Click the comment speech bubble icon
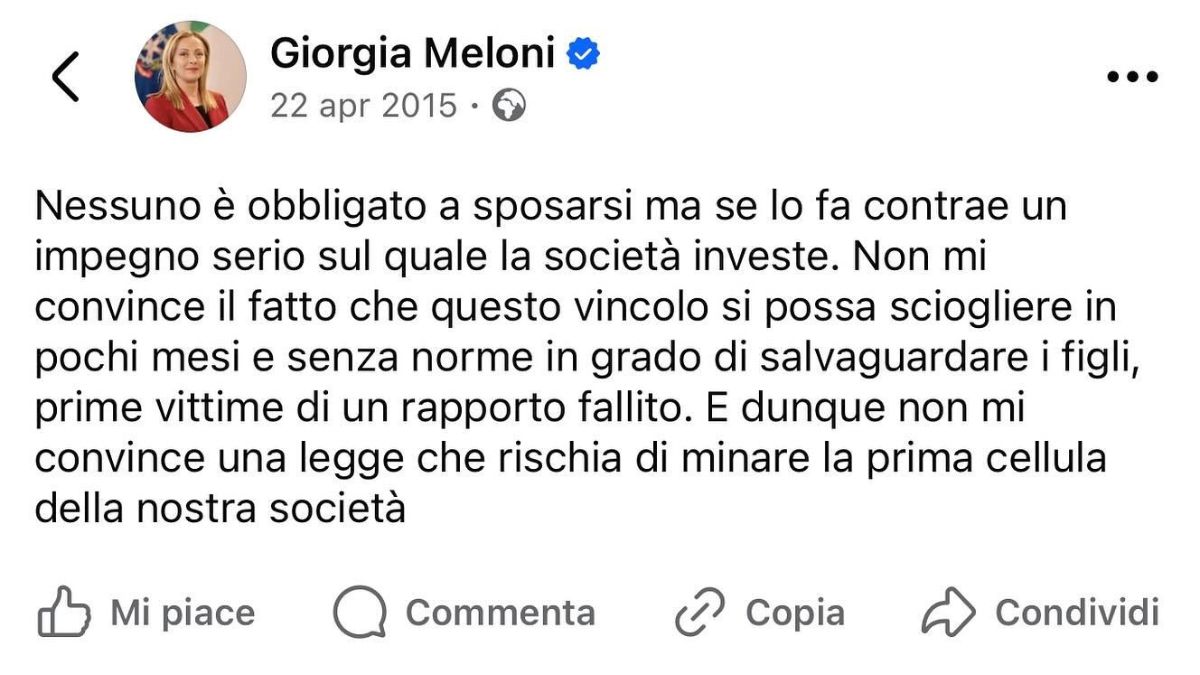1200x675 pixels. pos(360,612)
